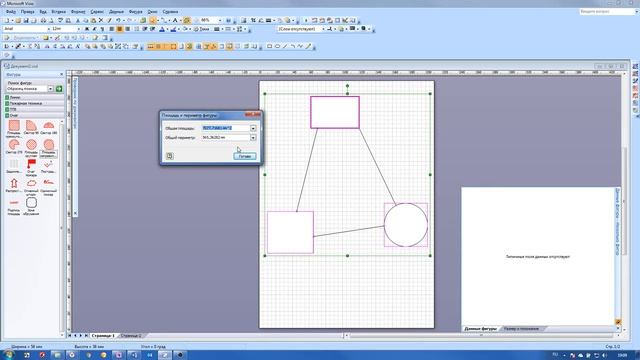The image size is (640, 360).
Task: Pick the Площадь круглая stencil shape
Action: click(31, 148)
